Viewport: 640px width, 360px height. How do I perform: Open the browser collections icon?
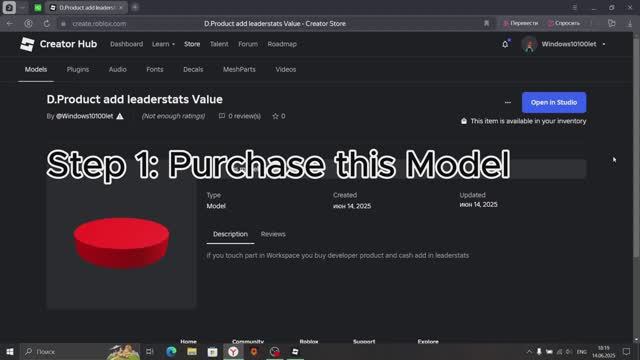[x=611, y=24]
